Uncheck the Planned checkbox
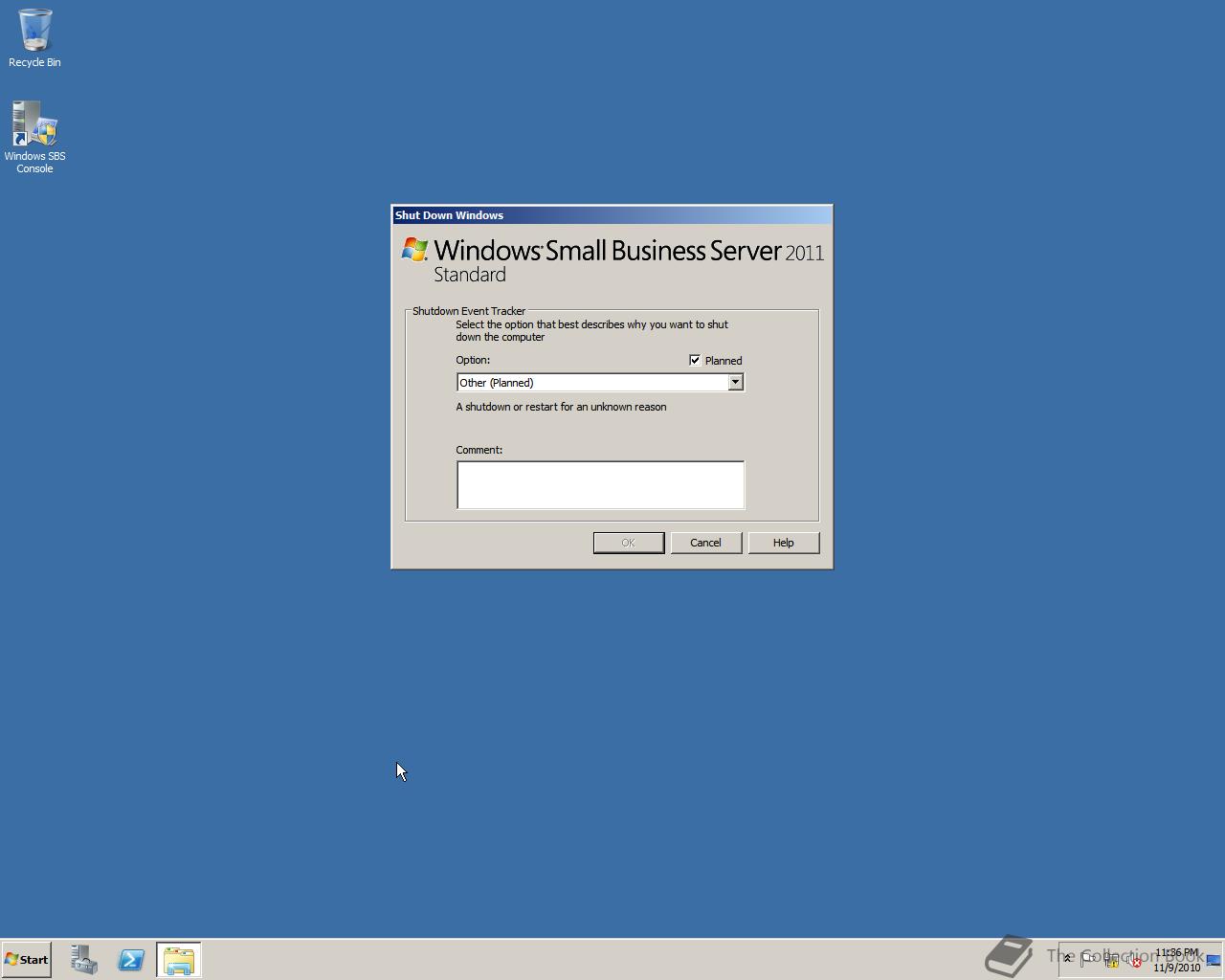Screen dimensions: 1225x980 695,360
